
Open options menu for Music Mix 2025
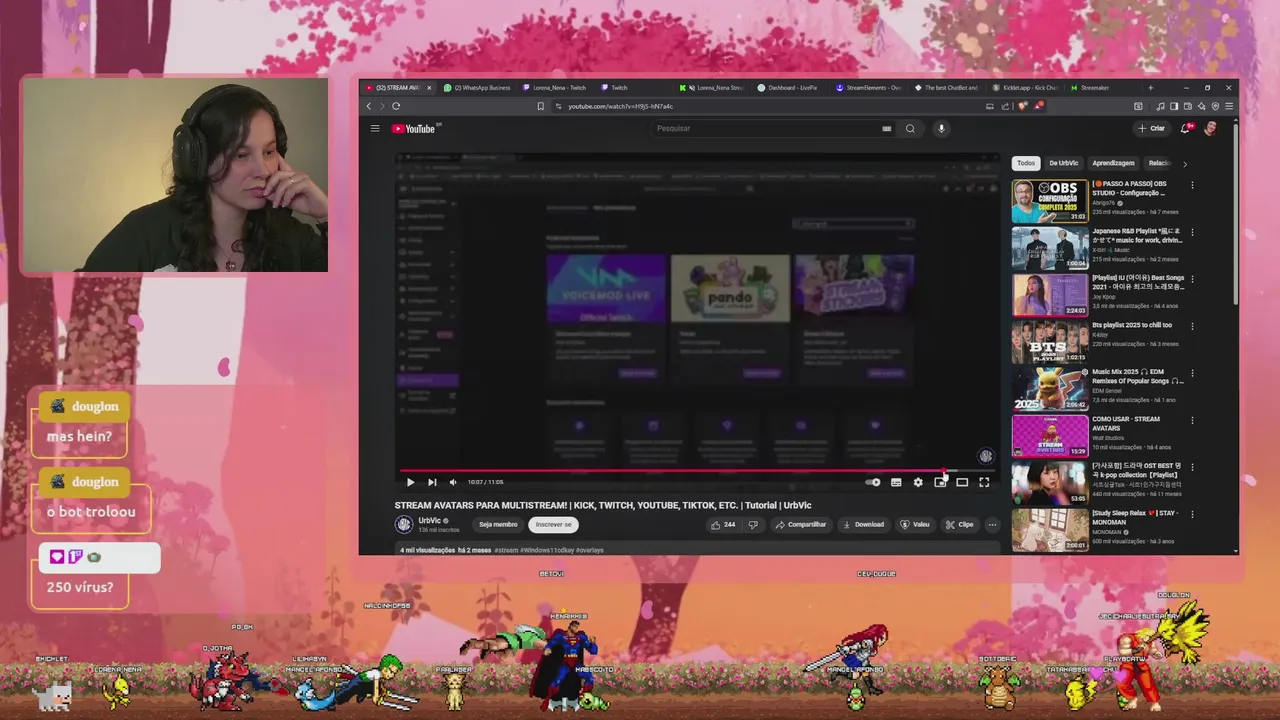1192,373
